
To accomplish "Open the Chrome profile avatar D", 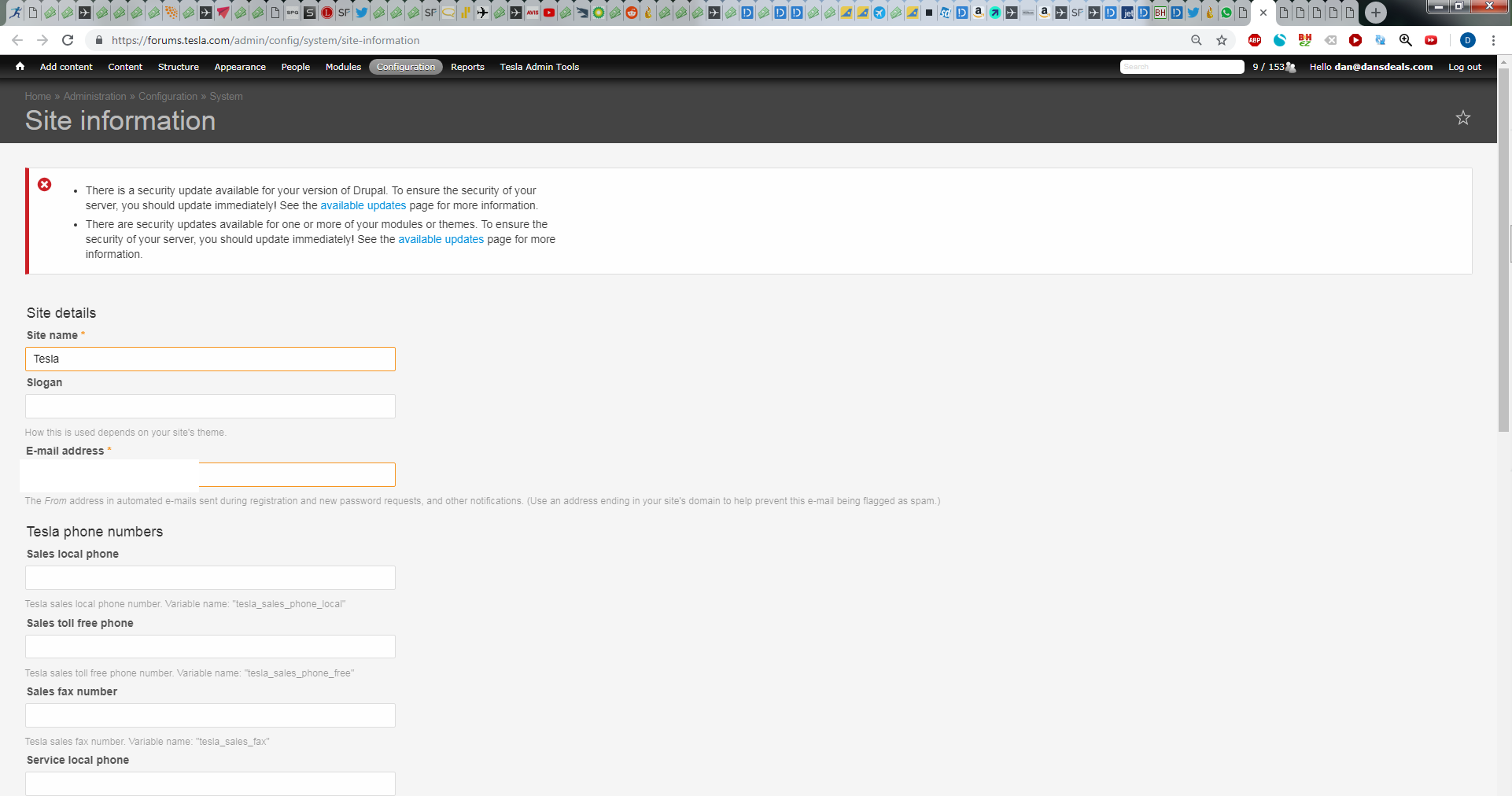I will [x=1468, y=40].
